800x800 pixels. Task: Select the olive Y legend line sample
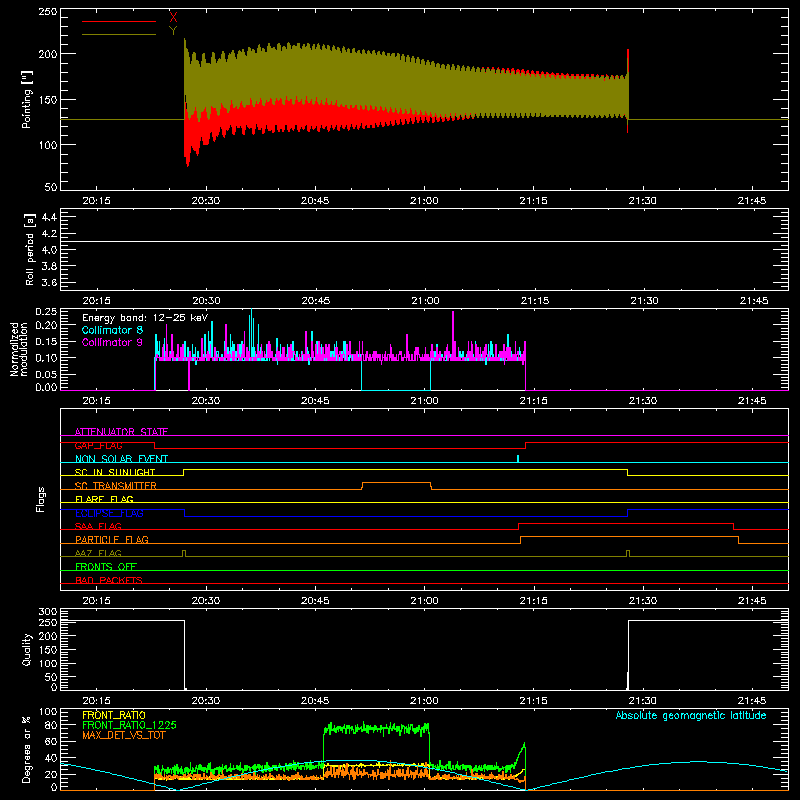[119, 35]
